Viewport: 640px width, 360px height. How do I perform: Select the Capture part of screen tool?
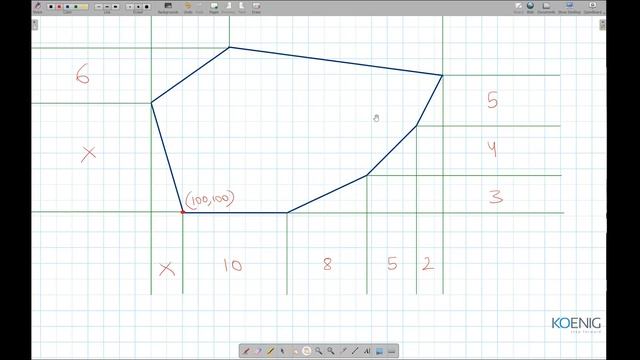pos(380,351)
